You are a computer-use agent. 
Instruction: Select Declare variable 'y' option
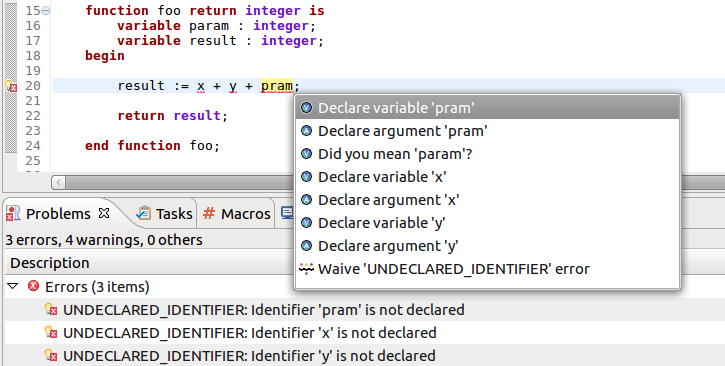click(487, 223)
